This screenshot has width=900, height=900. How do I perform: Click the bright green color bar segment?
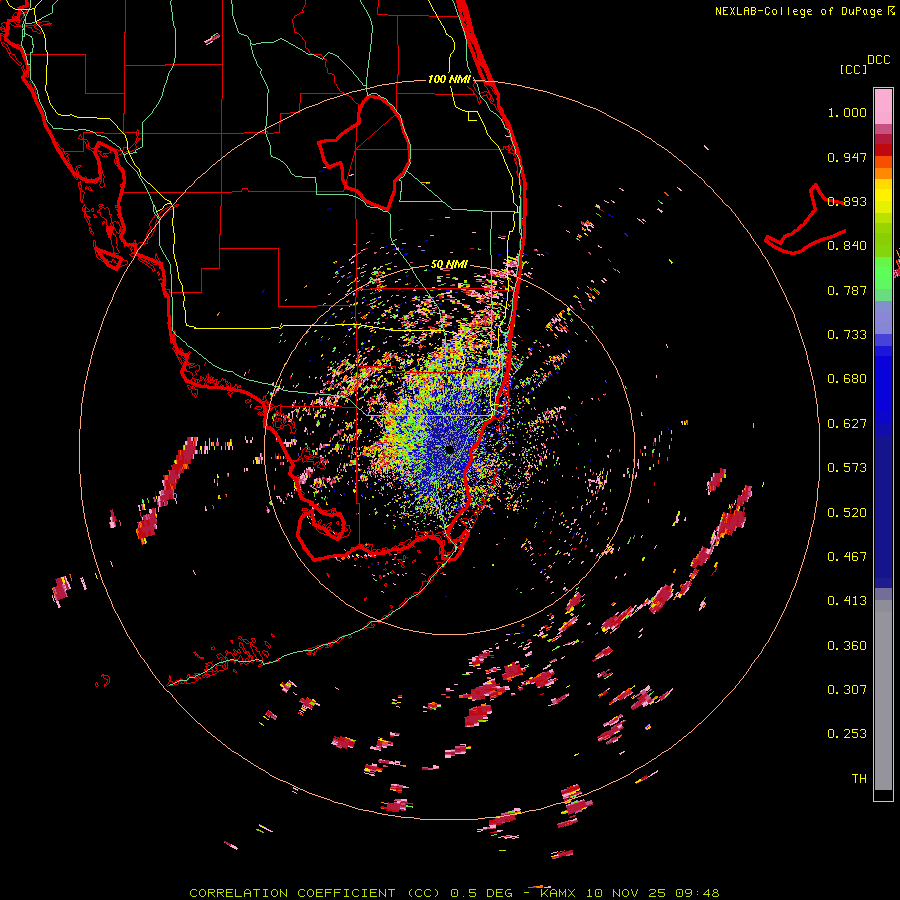883,273
